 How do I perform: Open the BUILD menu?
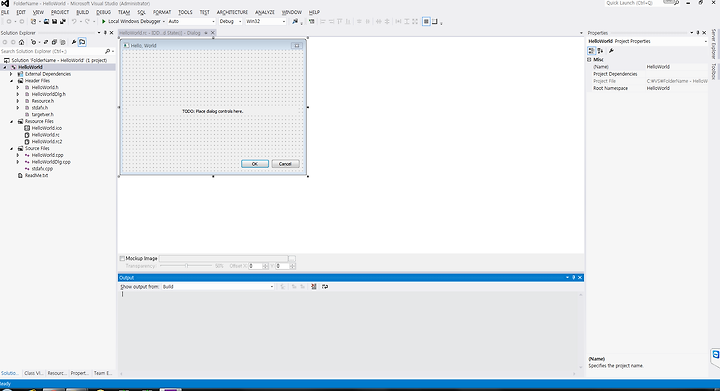coord(83,12)
